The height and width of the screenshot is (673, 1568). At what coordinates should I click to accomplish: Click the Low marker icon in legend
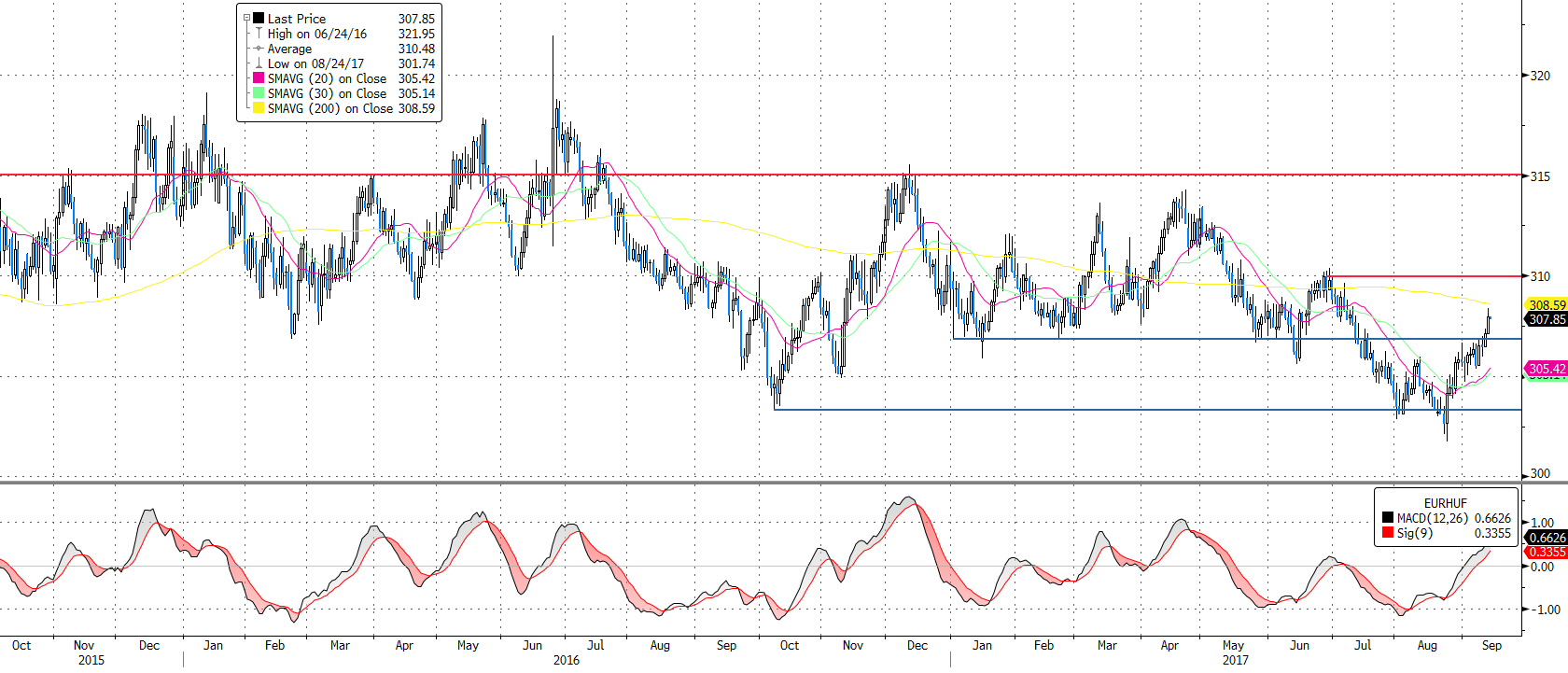tap(259, 63)
